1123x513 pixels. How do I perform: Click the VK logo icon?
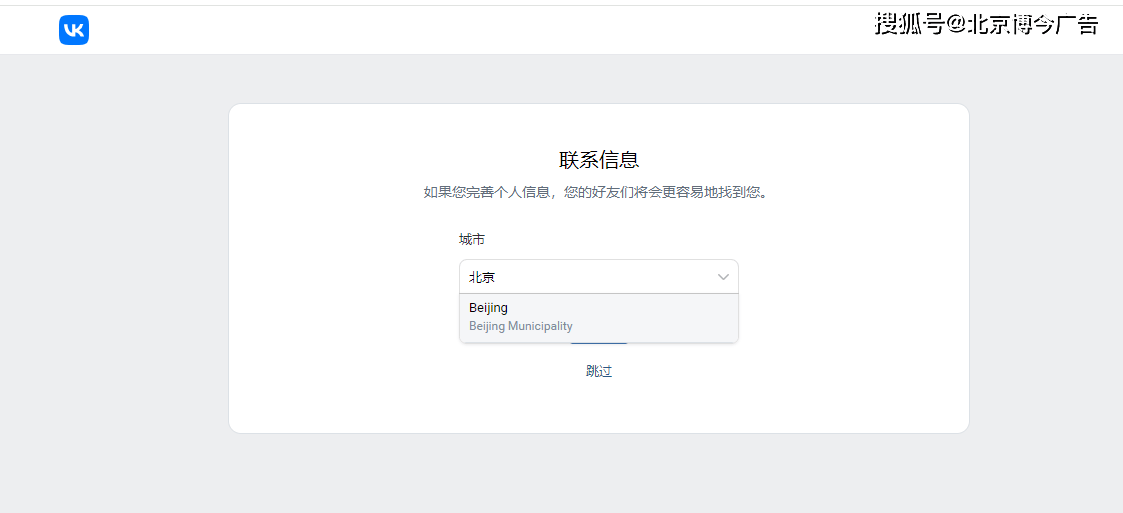pyautogui.click(x=74, y=30)
